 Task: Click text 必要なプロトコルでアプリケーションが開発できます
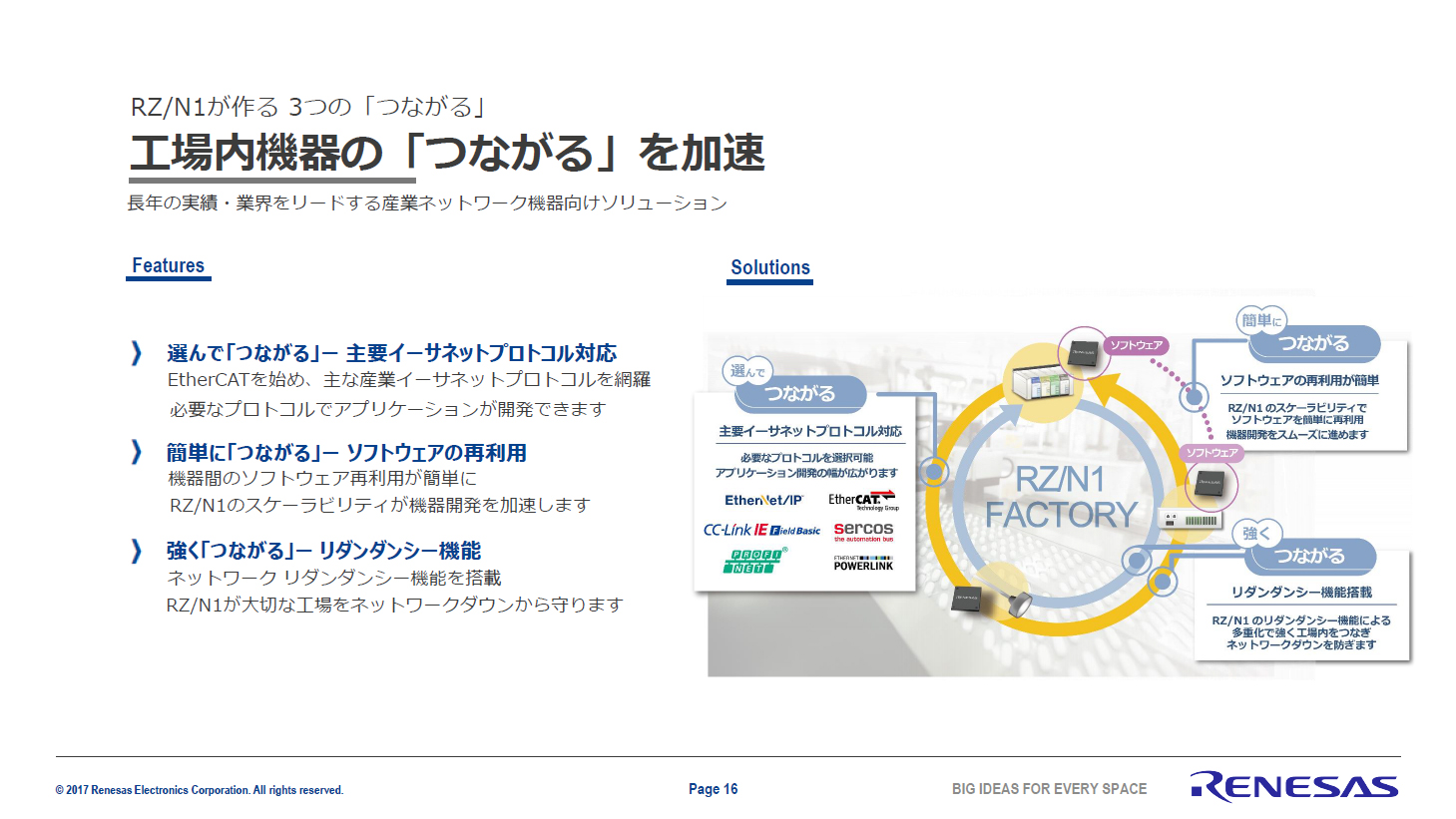click(387, 409)
